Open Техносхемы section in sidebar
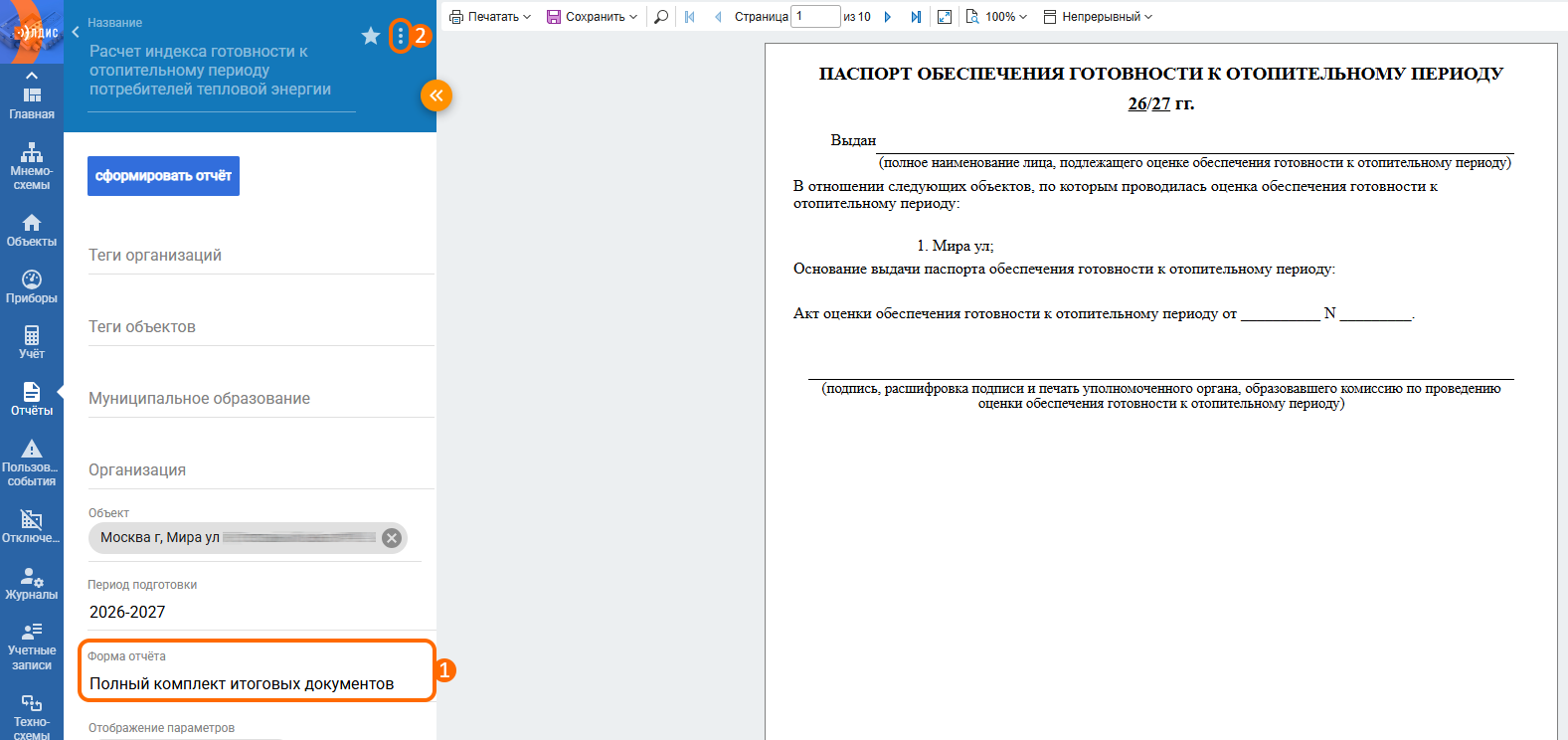Screen dimensions: 1568x740 [x=32, y=717]
